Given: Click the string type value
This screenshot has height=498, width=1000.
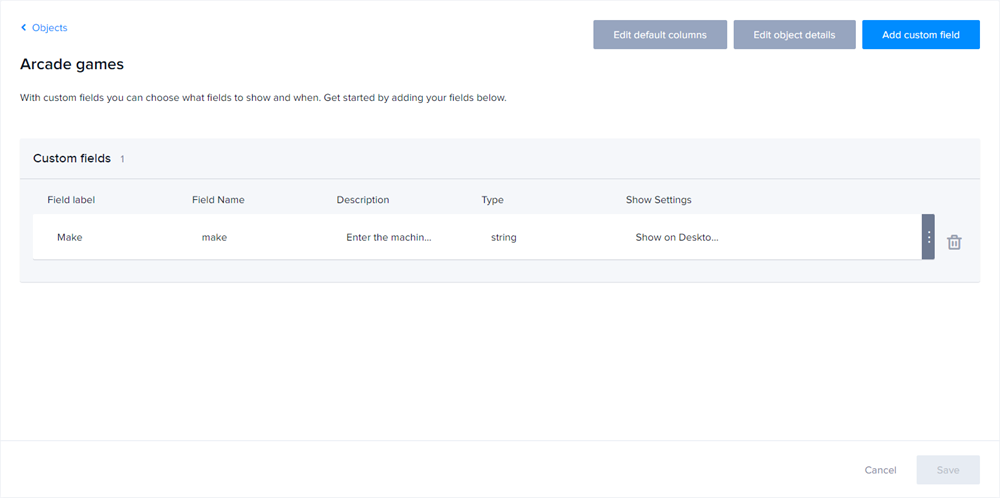Looking at the screenshot, I should tap(504, 238).
